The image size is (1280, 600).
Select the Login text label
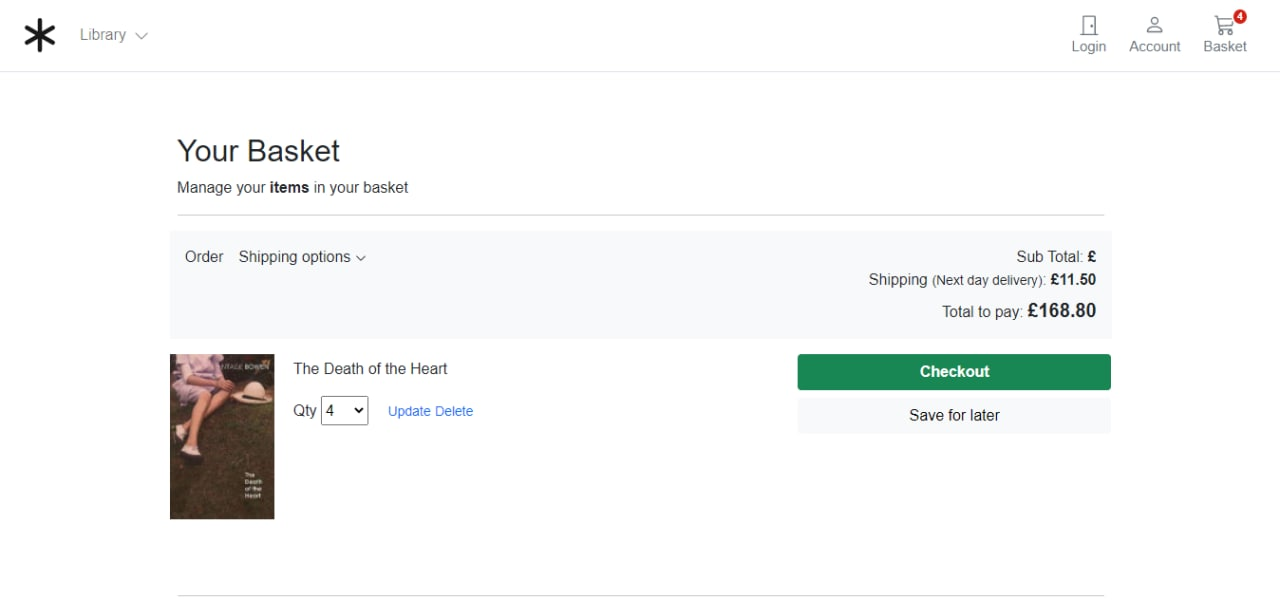[x=1088, y=47]
